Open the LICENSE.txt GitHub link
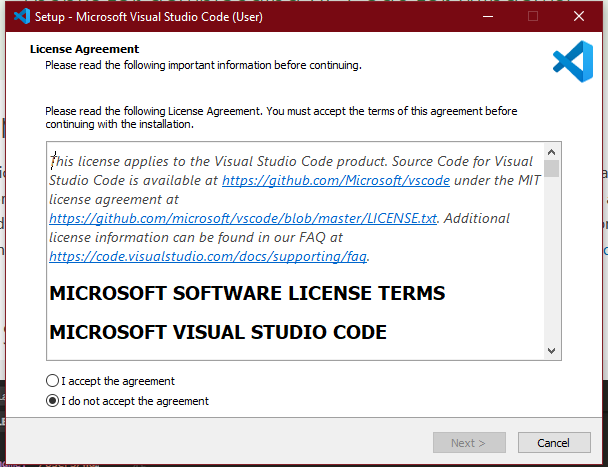This screenshot has height=467, width=608. (x=243, y=218)
